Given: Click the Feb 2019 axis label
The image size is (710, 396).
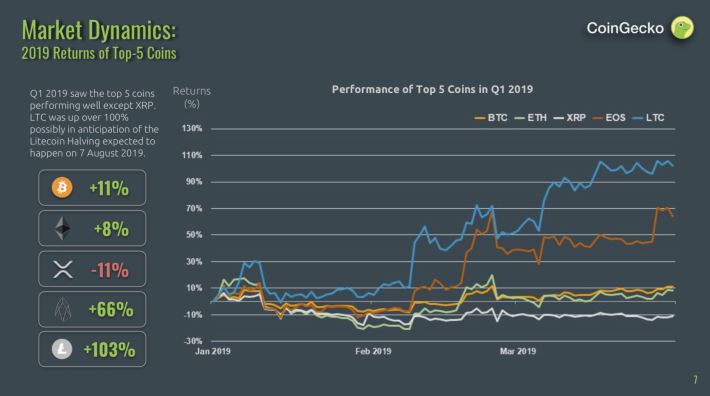Looking at the screenshot, I should [x=373, y=351].
